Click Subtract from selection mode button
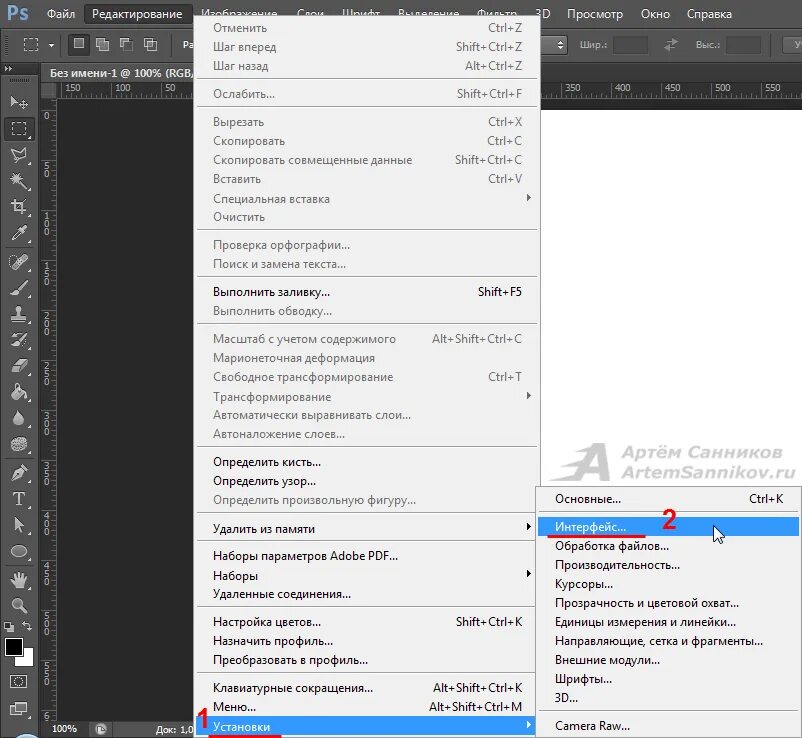 [126, 44]
